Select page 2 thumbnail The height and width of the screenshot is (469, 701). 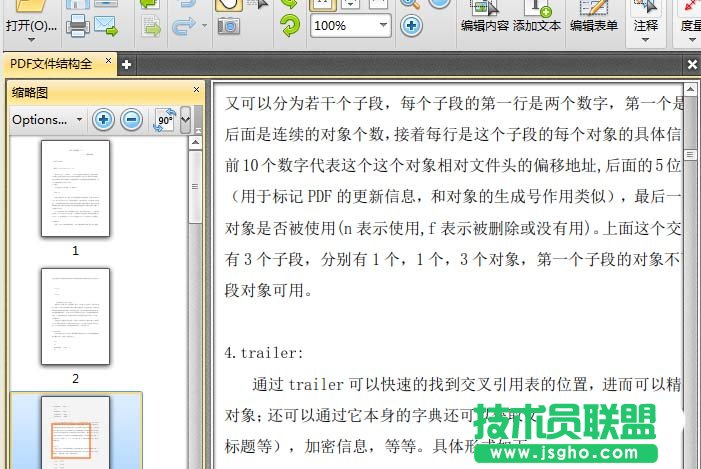click(76, 316)
